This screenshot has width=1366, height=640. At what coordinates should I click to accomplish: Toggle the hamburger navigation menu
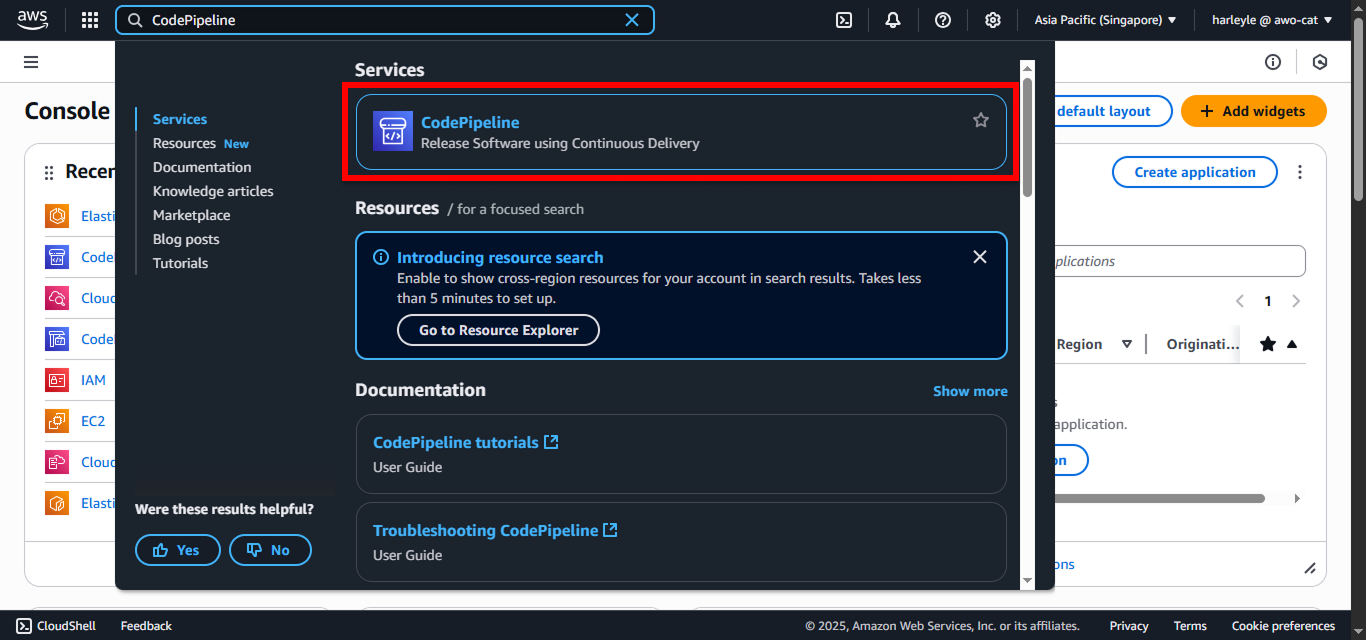[31, 62]
